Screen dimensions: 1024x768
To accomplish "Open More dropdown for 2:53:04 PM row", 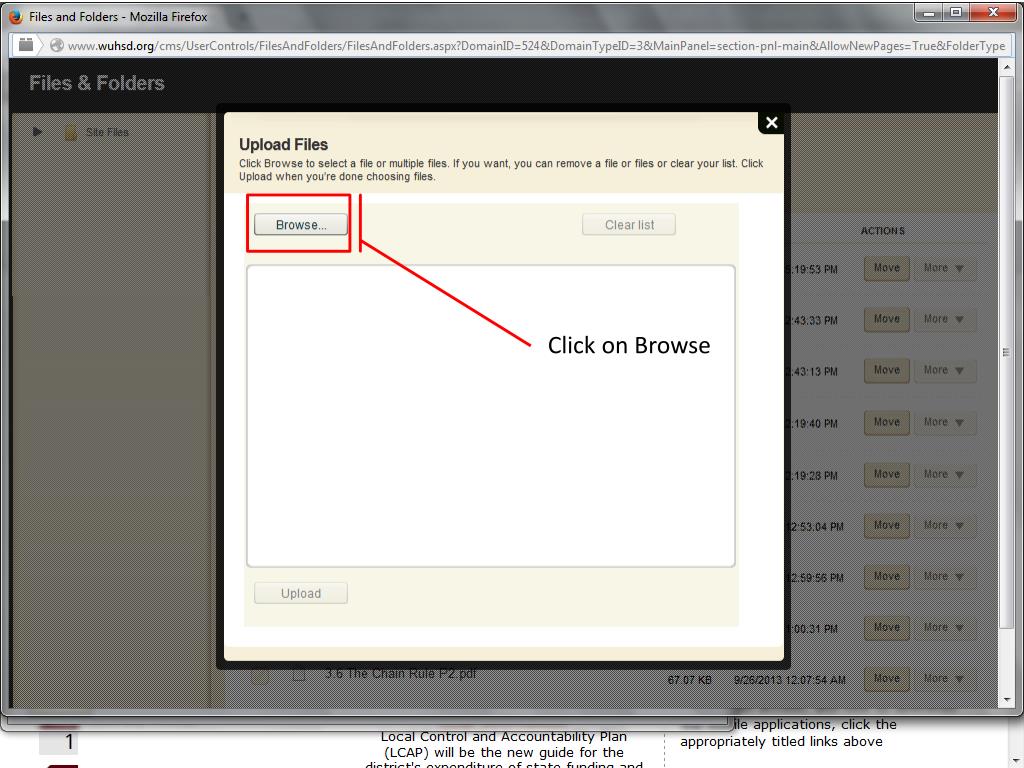I will pos(944,526).
